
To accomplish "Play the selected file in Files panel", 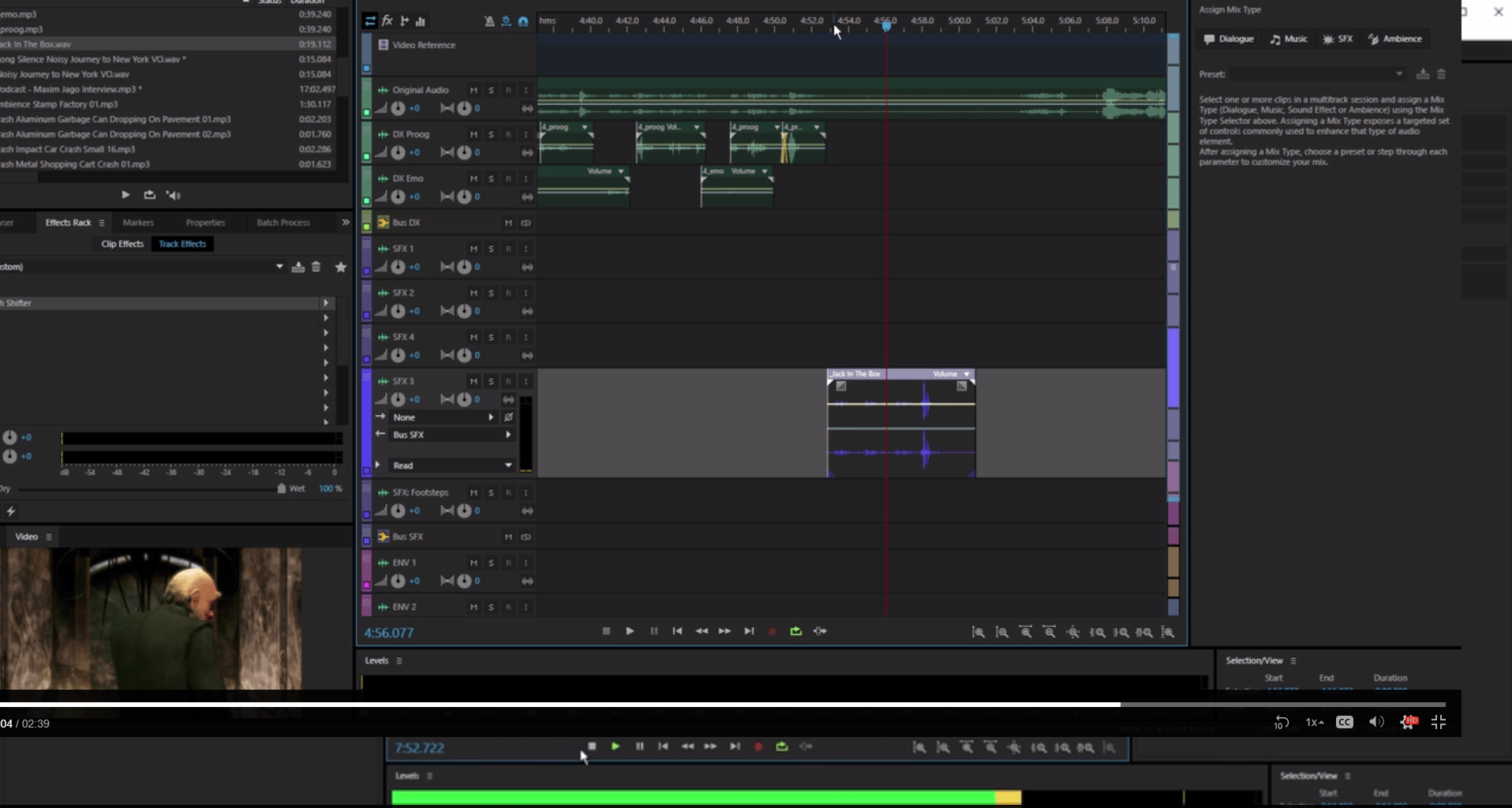I will pos(125,195).
